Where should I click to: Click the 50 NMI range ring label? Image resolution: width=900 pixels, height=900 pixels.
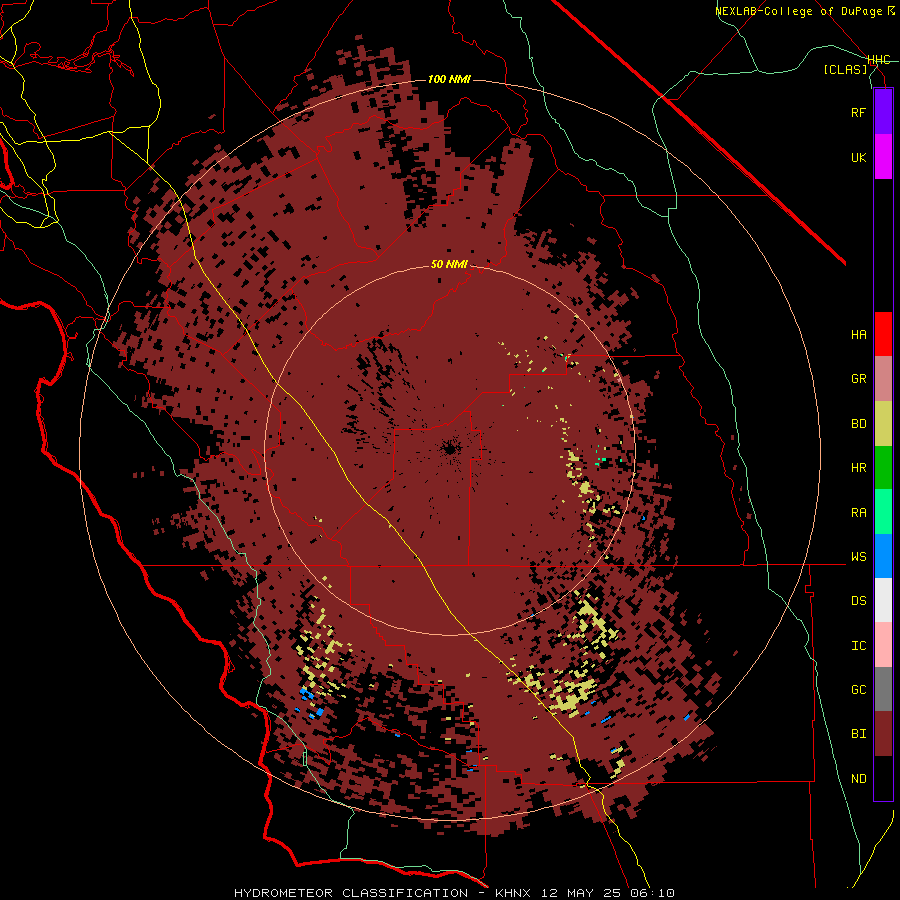[x=449, y=265]
